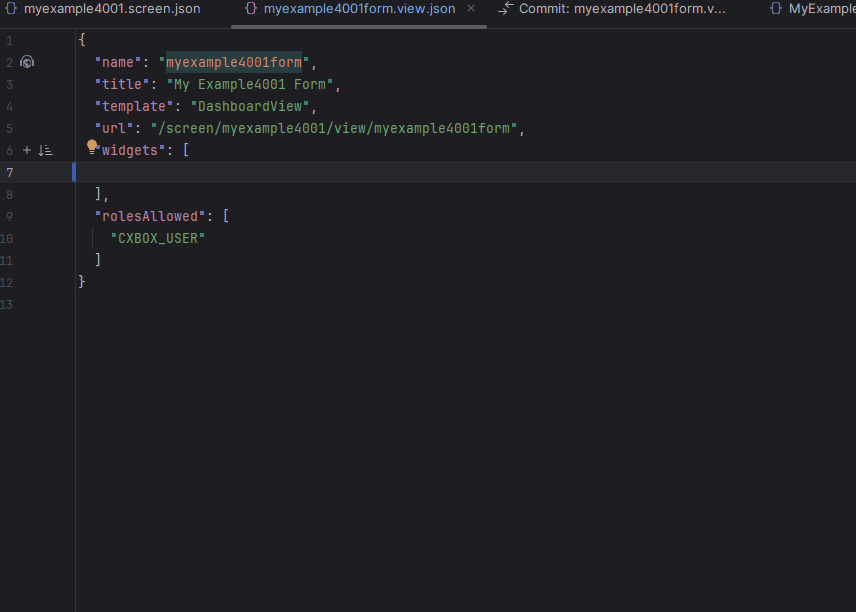Switch to the MyExample tab at far right
The image size is (856, 612).
pos(822,9)
